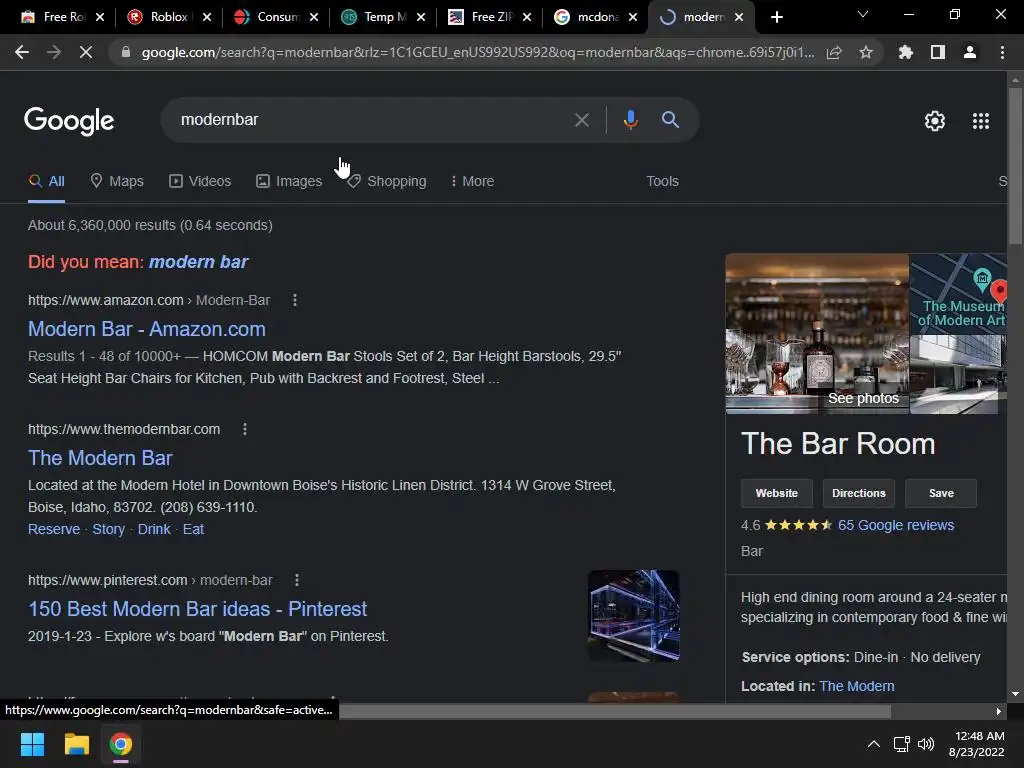The image size is (1024, 768).
Task: Click the address bar URL
Action: point(477,52)
